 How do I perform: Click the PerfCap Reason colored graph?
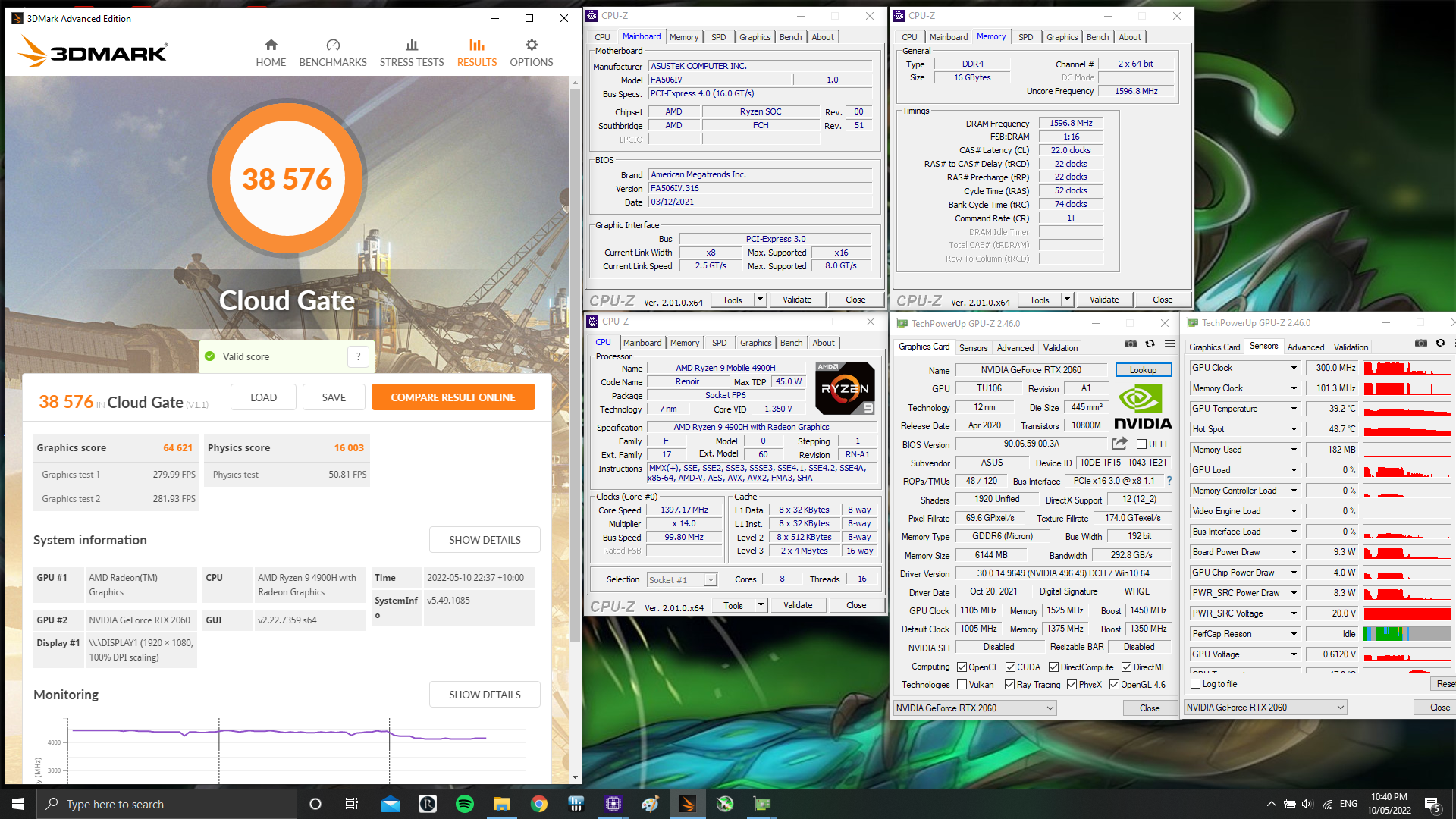1407,634
